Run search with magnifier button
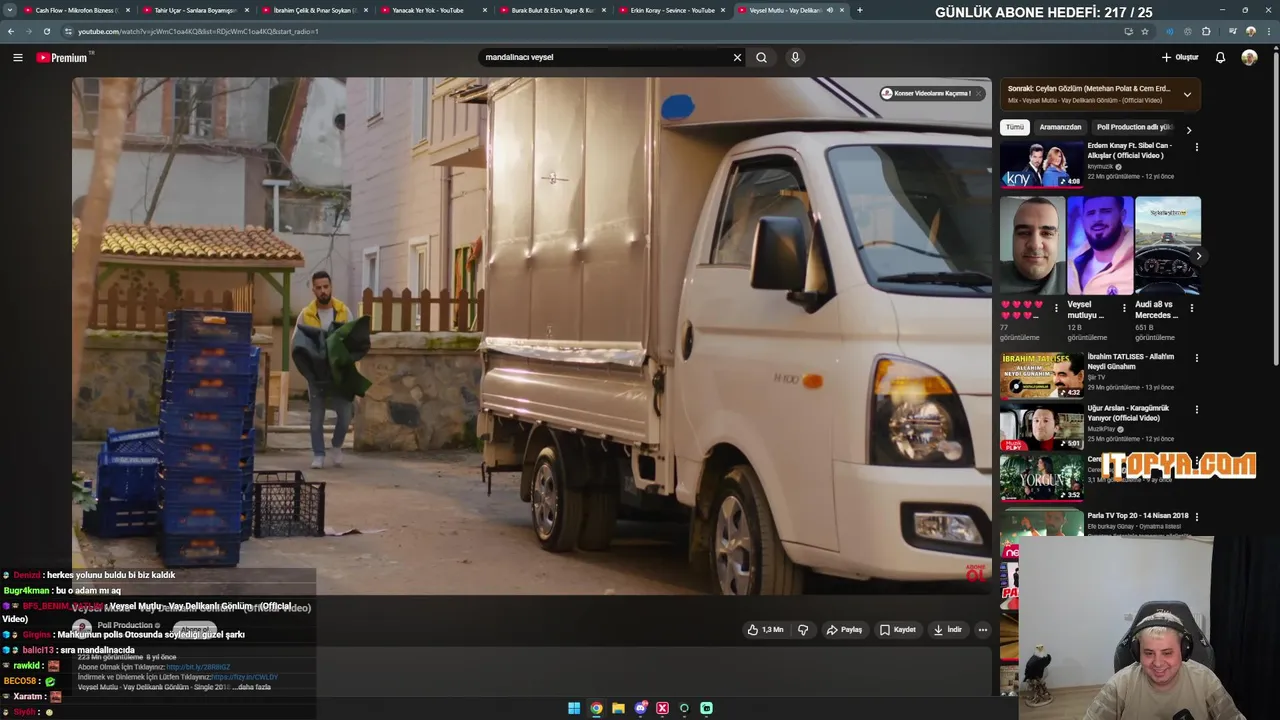 [x=762, y=57]
